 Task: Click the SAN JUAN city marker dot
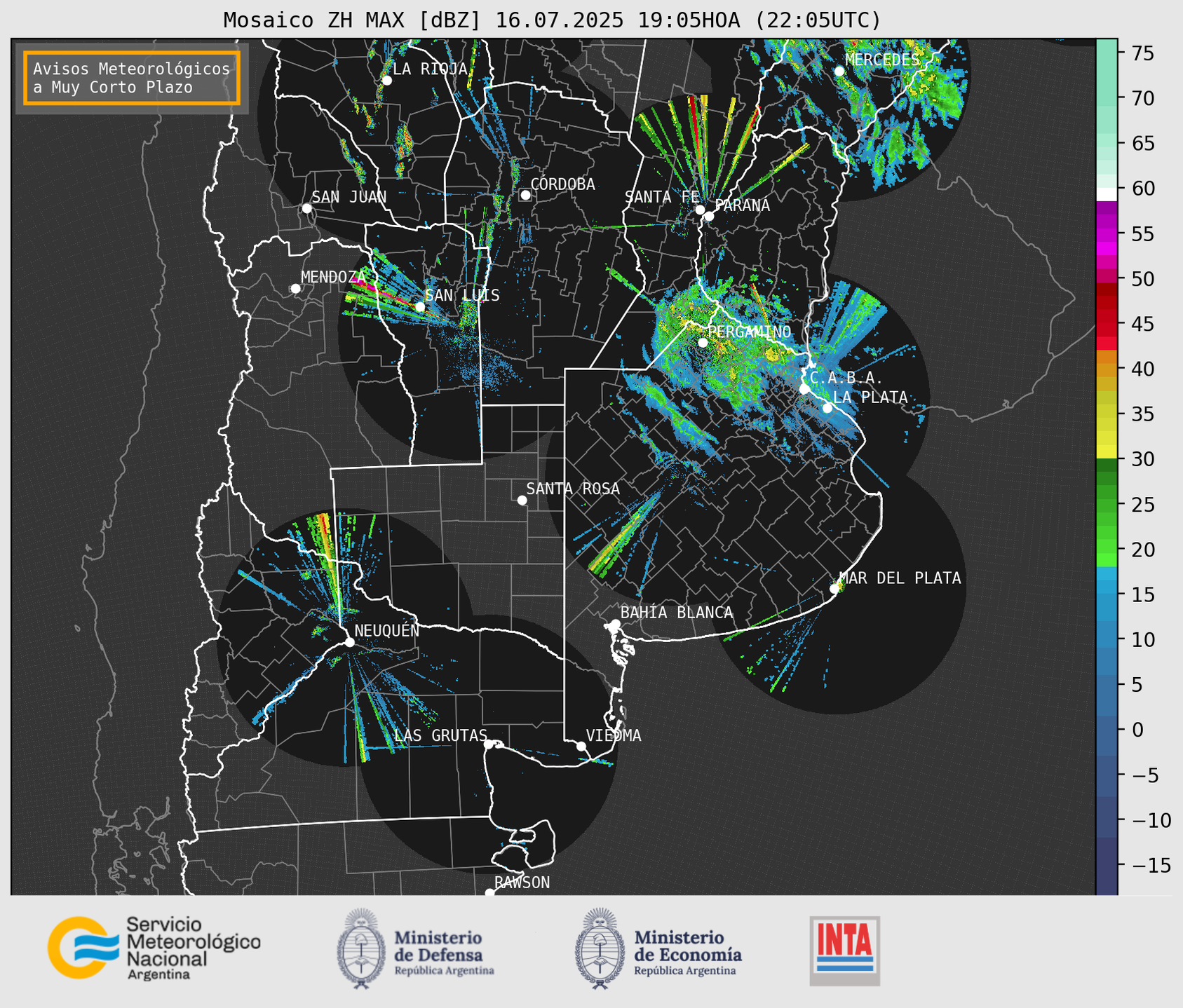click(x=306, y=208)
